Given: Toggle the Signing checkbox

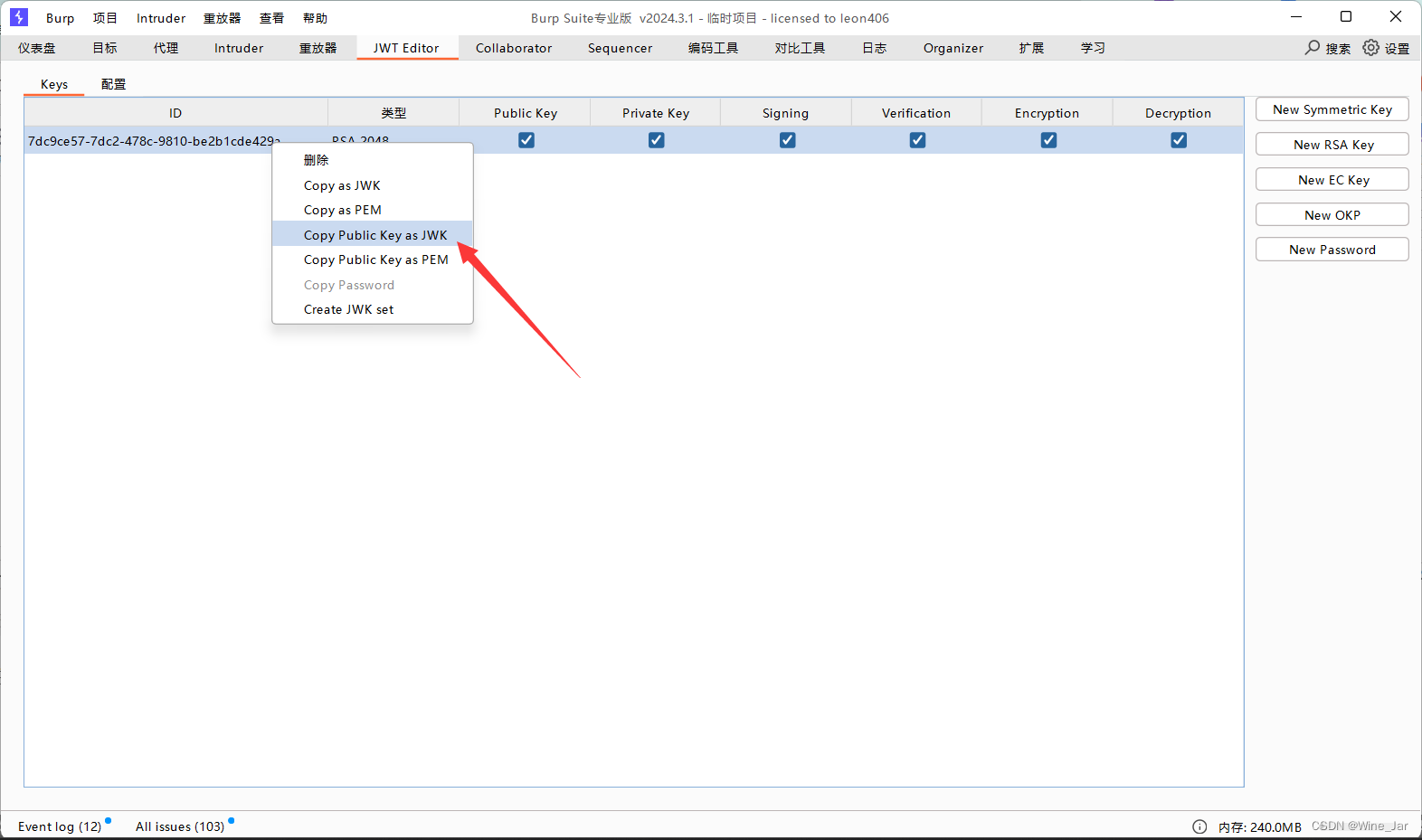Looking at the screenshot, I should click(x=788, y=140).
